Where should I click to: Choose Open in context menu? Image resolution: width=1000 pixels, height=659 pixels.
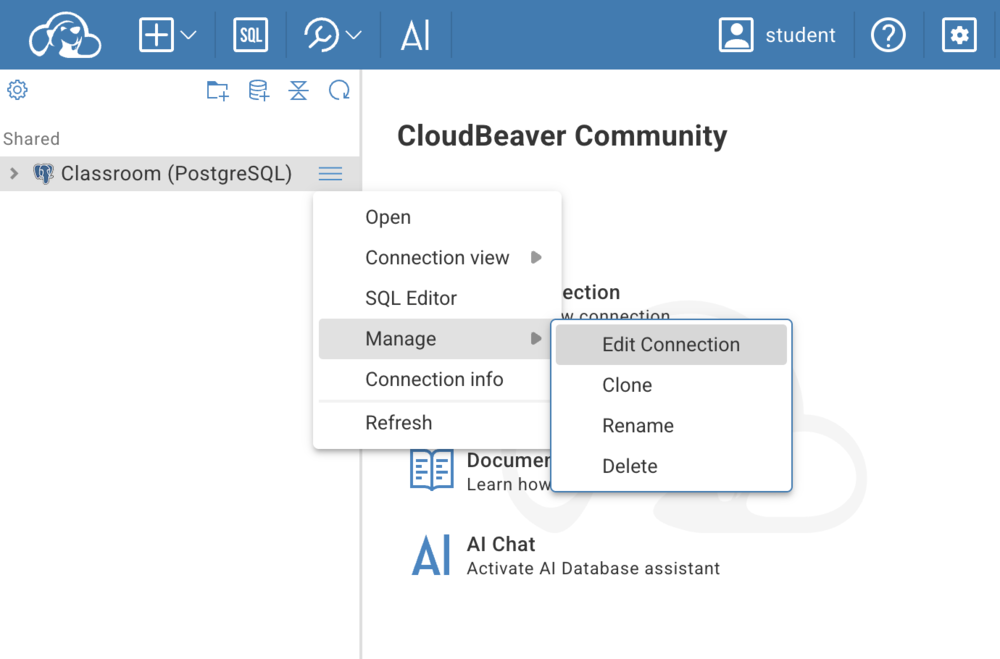click(x=438, y=217)
